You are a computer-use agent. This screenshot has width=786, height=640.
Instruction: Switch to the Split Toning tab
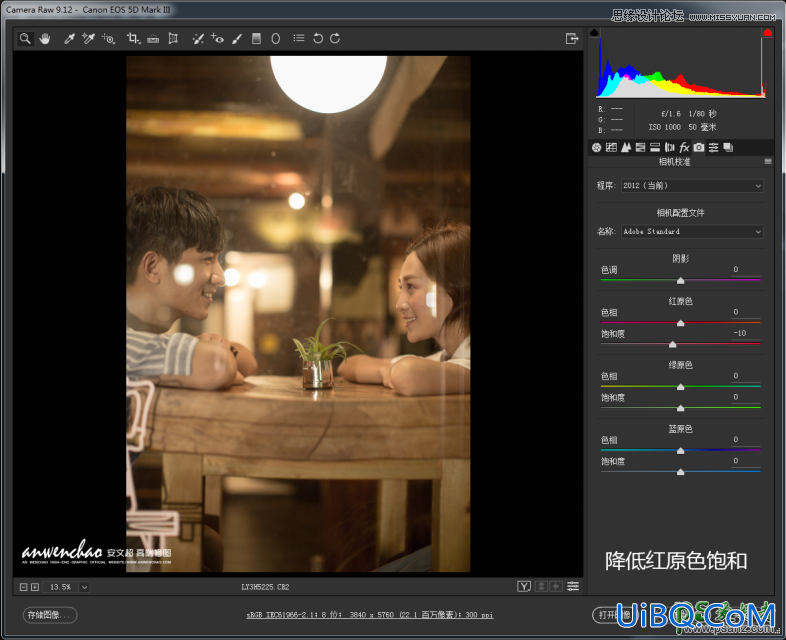(x=655, y=147)
